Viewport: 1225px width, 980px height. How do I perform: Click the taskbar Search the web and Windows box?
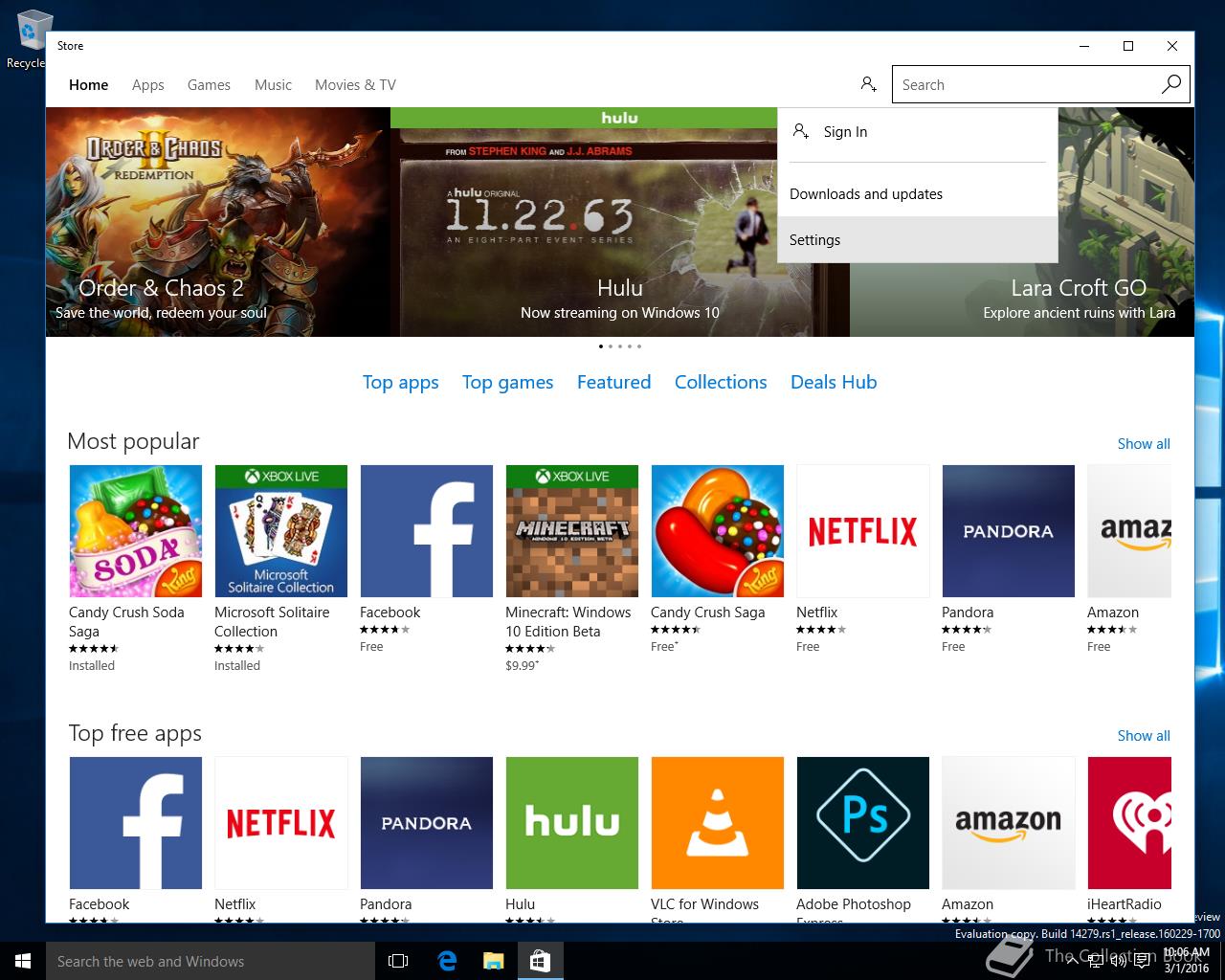tap(211, 961)
